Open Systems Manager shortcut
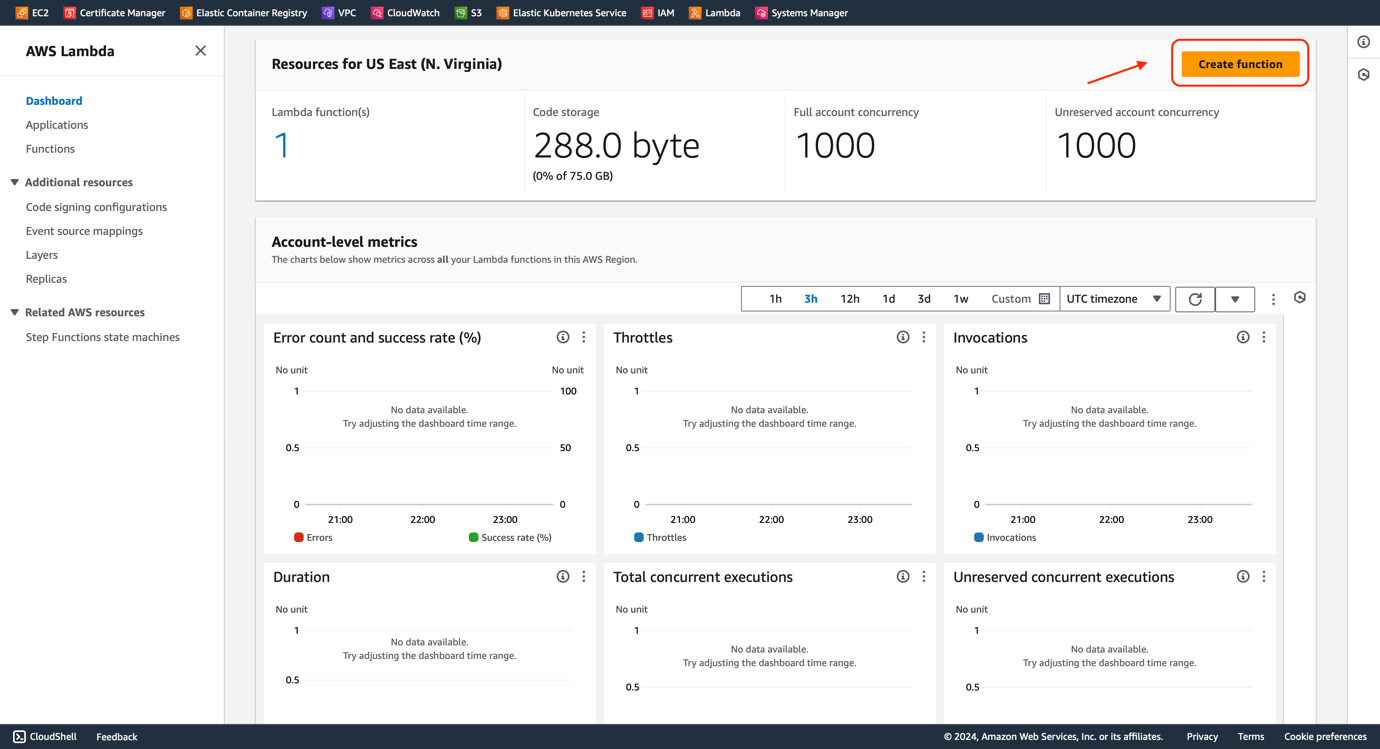The image size is (1380, 749). (x=801, y=13)
